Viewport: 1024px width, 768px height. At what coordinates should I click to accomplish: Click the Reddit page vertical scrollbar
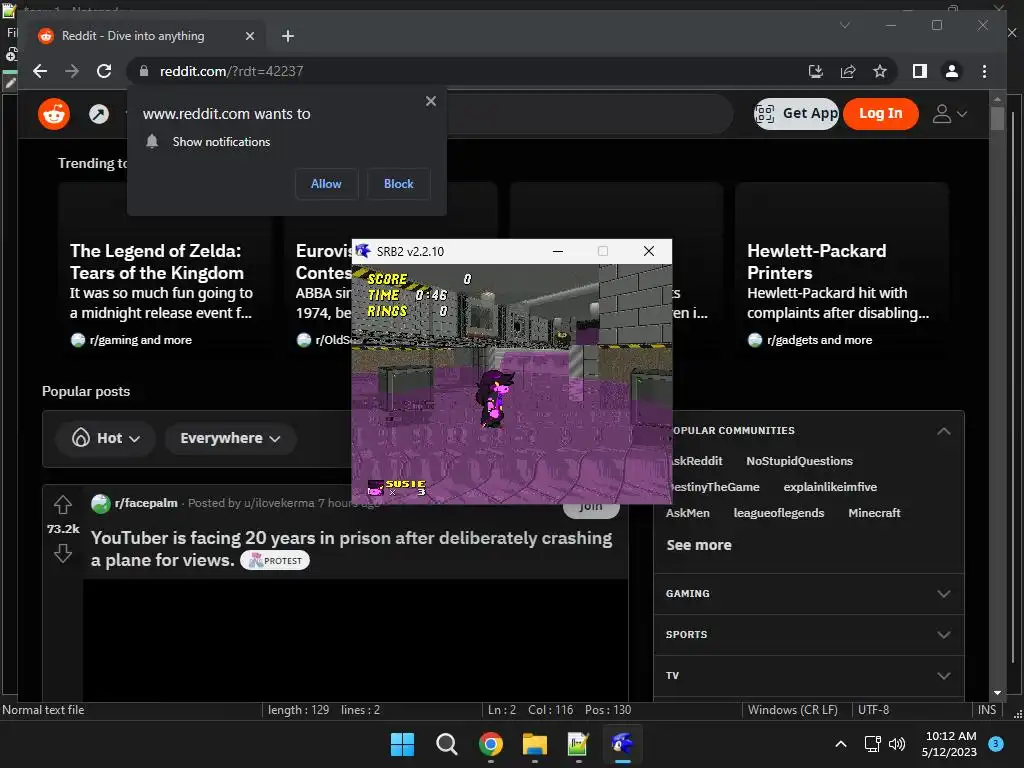point(997,120)
